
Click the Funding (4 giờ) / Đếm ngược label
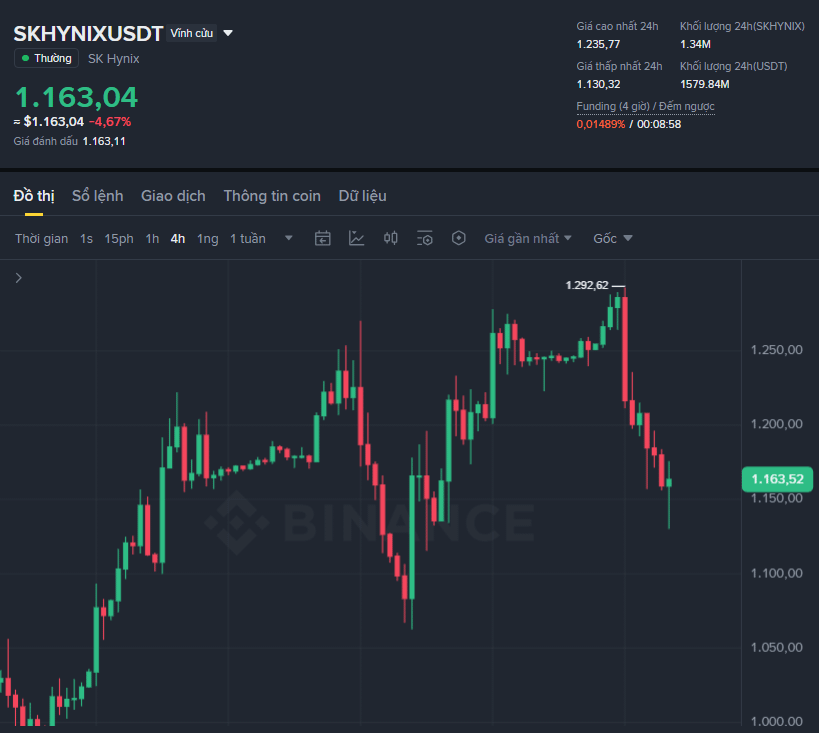click(x=645, y=106)
